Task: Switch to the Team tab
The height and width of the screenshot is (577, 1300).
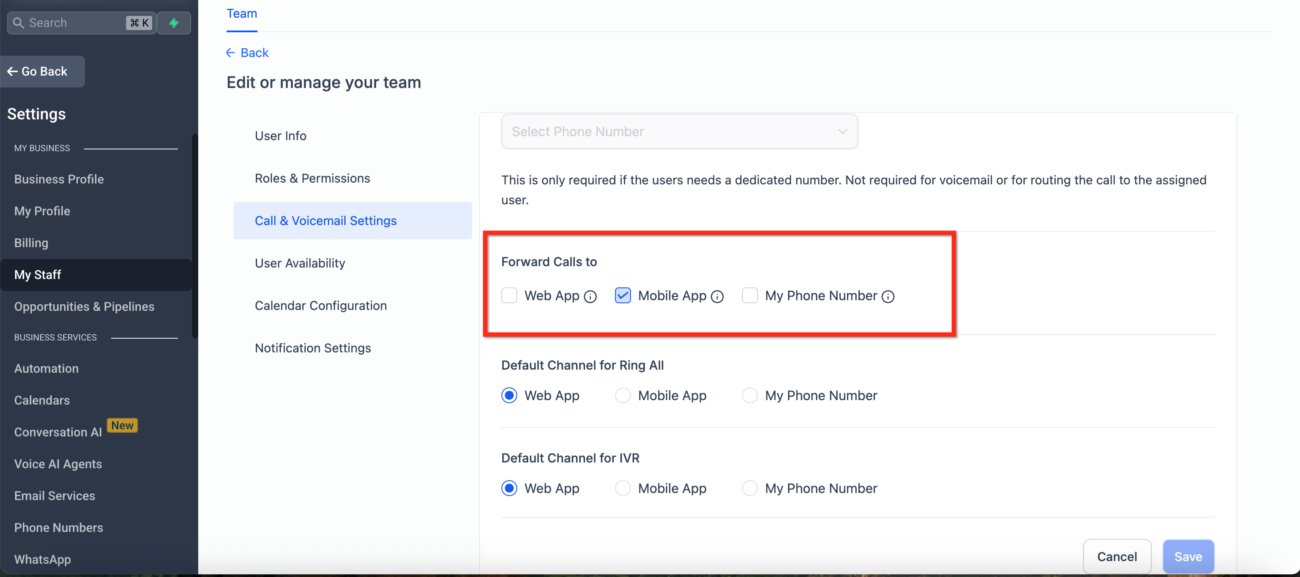Action: tap(242, 14)
